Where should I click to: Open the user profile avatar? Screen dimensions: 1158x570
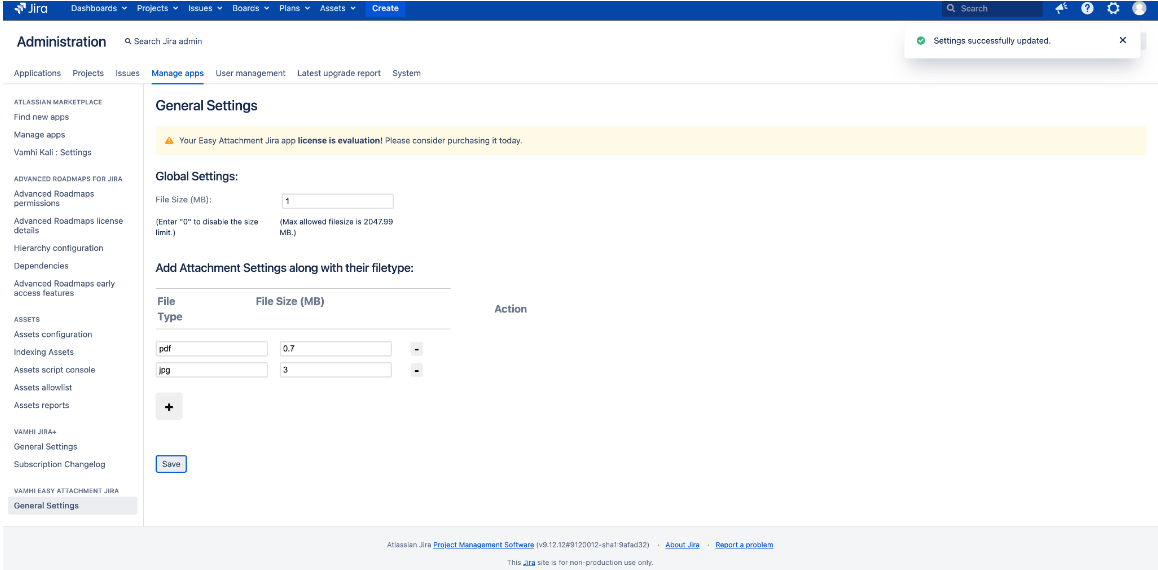point(1139,9)
